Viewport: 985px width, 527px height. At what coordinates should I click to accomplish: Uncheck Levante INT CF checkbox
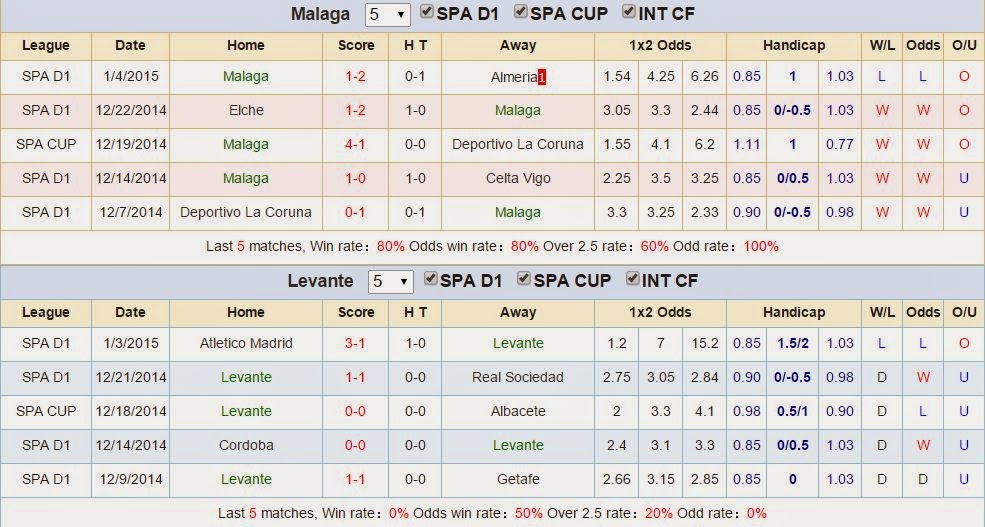coord(633,278)
